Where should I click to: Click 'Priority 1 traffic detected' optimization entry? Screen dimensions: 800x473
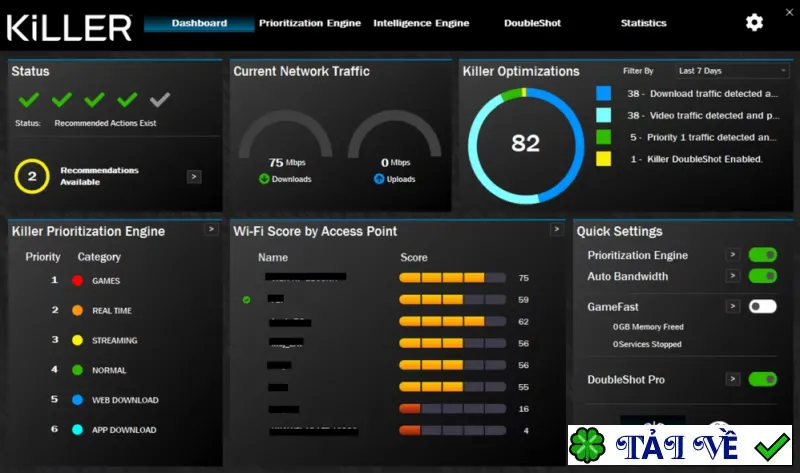703,137
